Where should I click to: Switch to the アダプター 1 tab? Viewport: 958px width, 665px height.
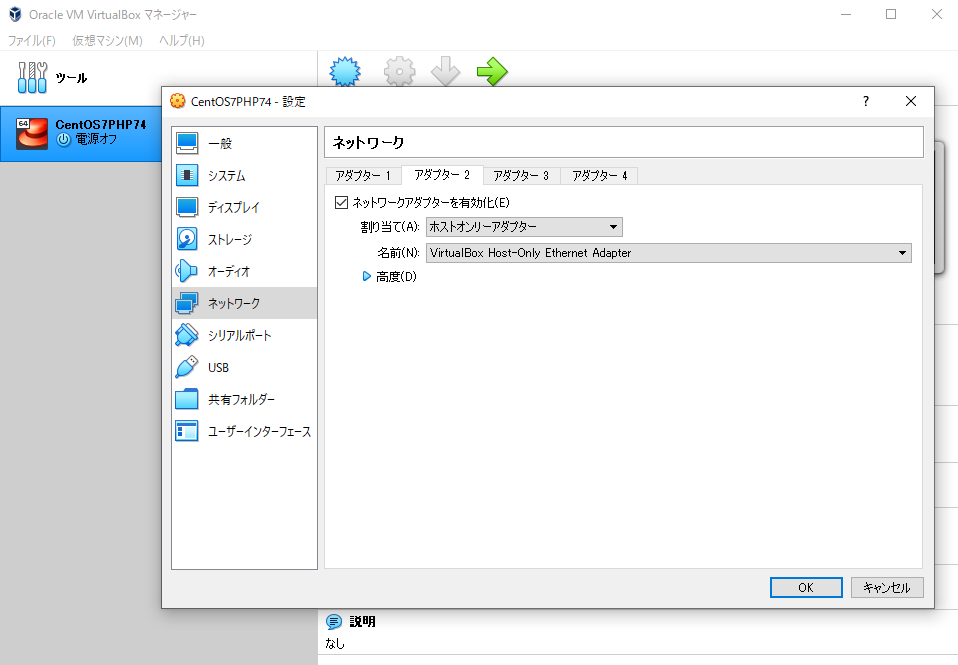363,175
